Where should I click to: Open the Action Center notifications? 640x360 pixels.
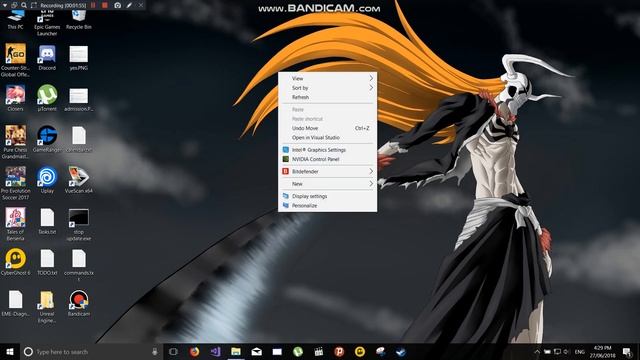627,351
